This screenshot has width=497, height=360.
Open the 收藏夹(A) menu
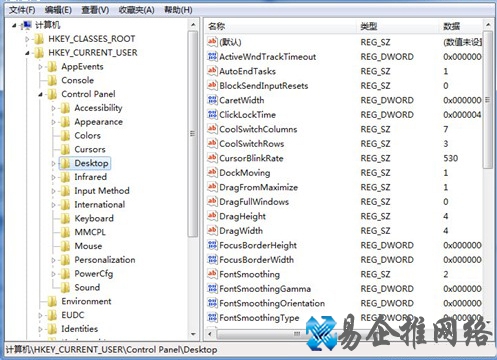point(137,10)
